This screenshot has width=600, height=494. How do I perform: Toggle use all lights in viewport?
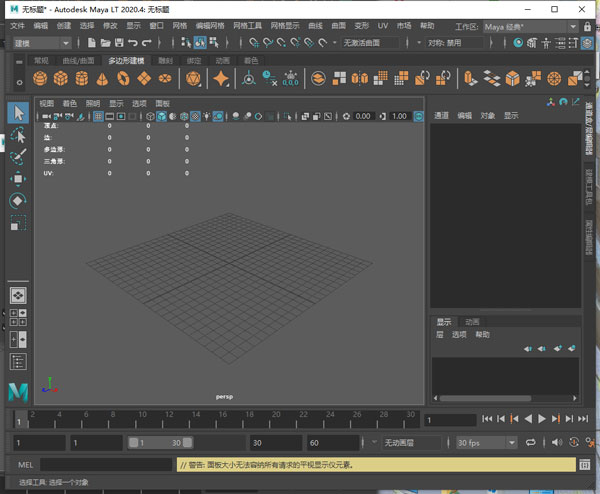pos(207,116)
